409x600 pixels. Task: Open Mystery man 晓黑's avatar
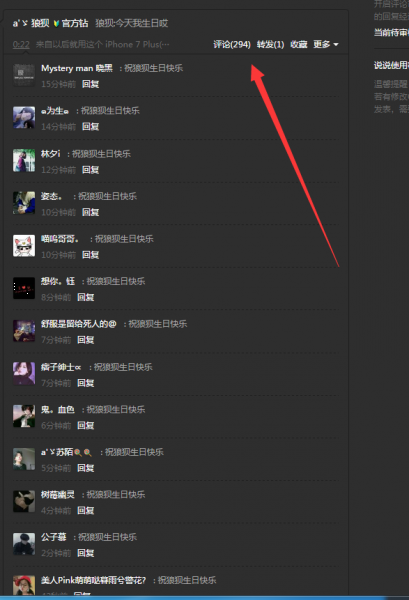pyautogui.click(x=24, y=75)
